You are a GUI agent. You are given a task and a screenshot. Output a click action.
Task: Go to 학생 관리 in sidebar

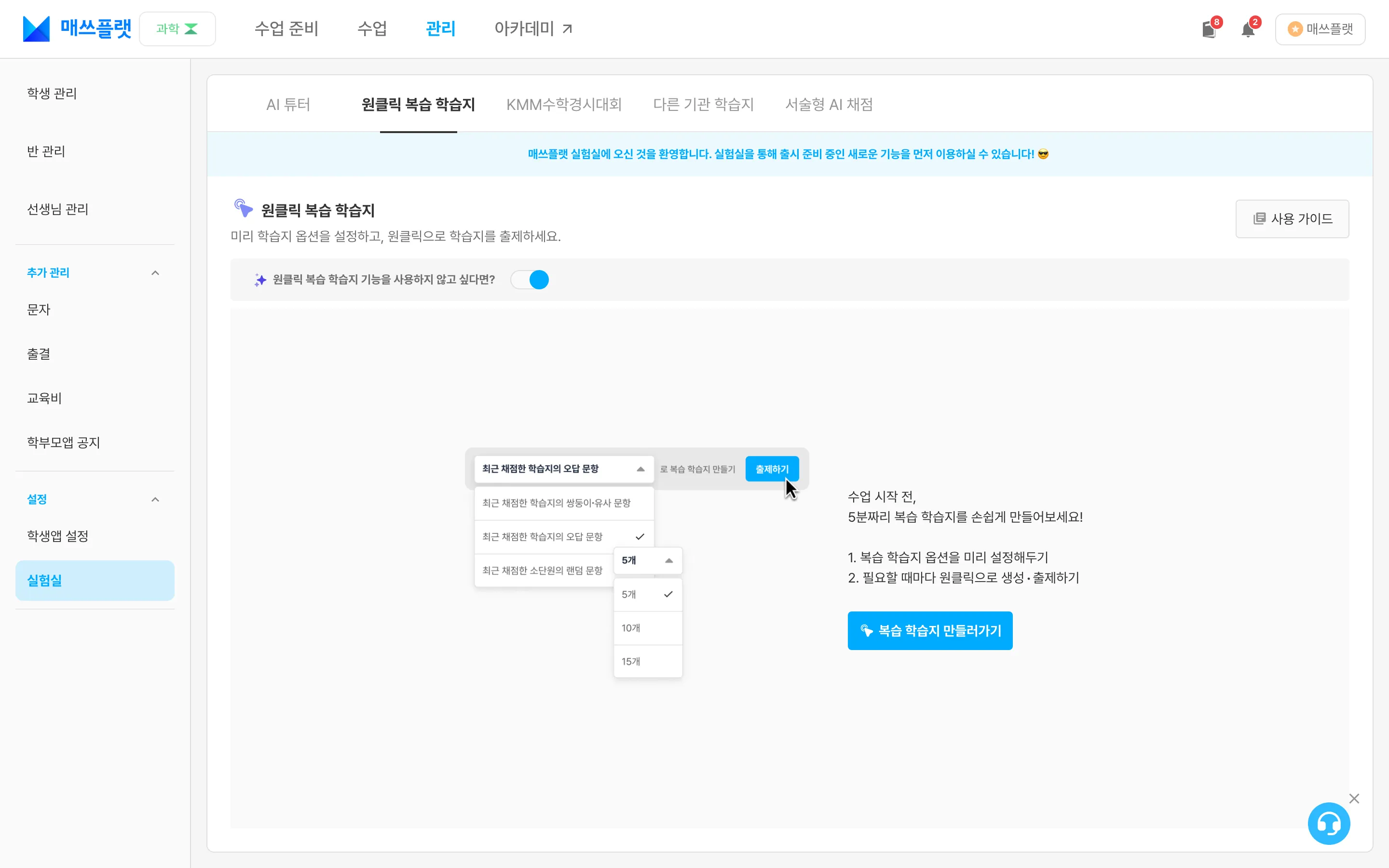pyautogui.click(x=52, y=93)
